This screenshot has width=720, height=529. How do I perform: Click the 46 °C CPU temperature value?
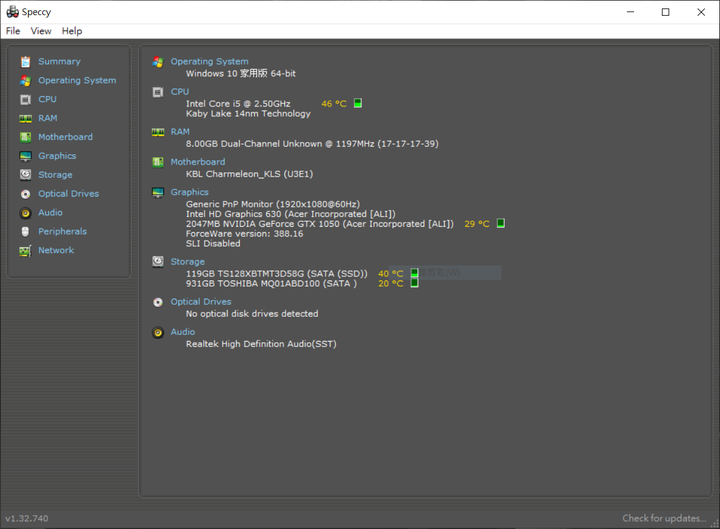pos(334,104)
